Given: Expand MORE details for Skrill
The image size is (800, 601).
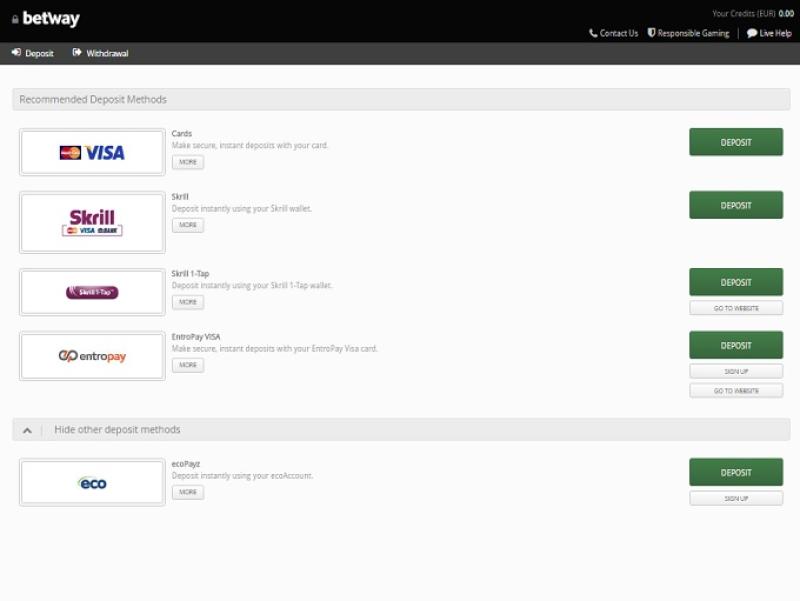Looking at the screenshot, I should point(187,225).
